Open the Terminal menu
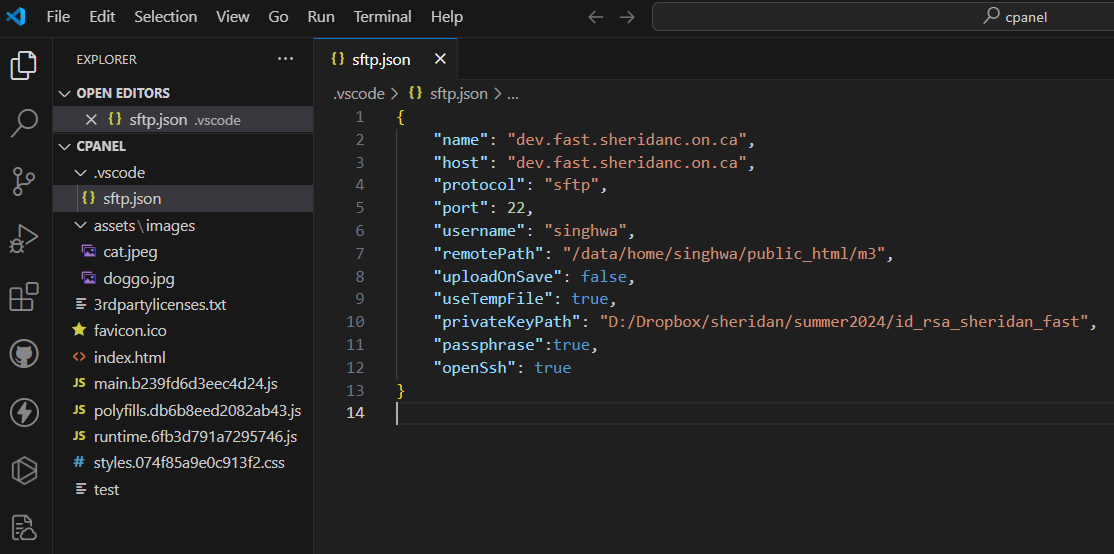Viewport: 1114px width, 554px height. (x=382, y=17)
